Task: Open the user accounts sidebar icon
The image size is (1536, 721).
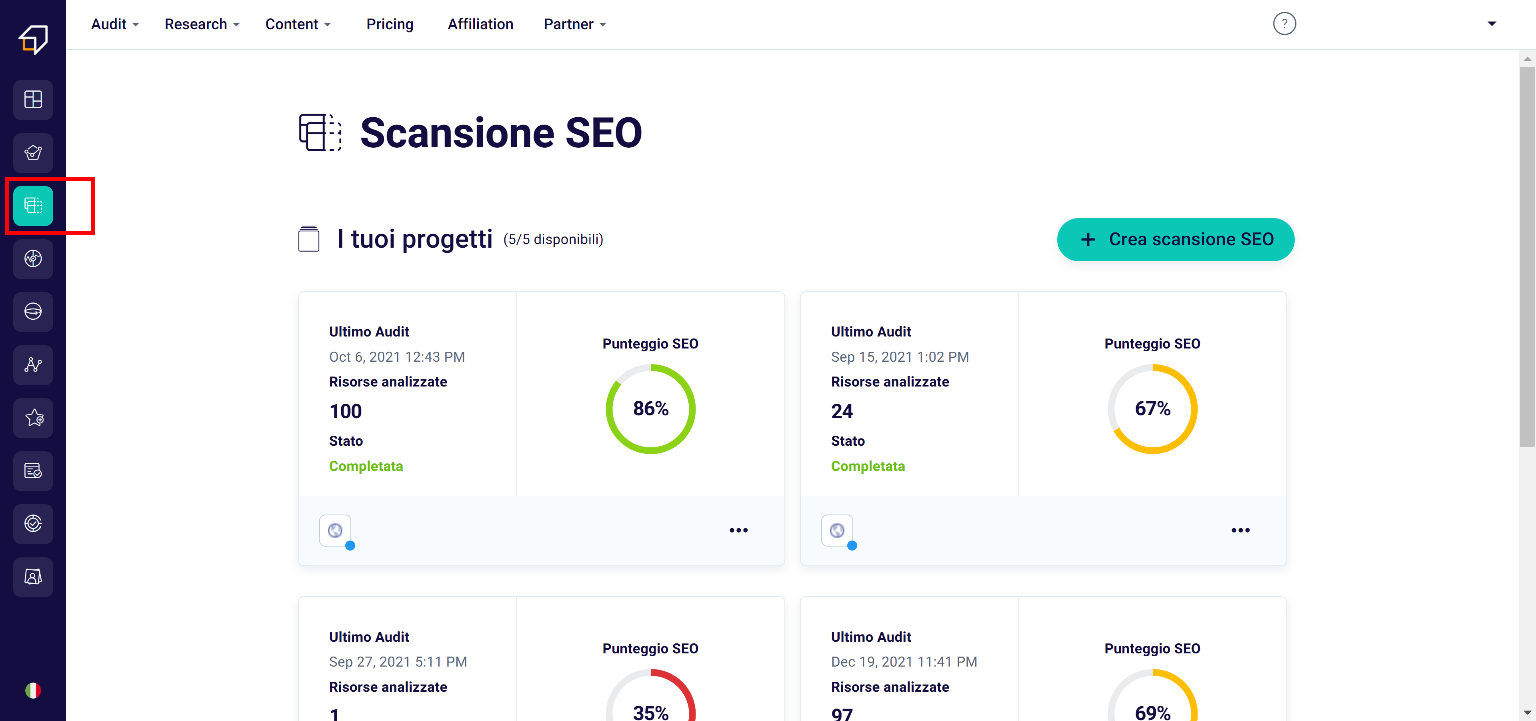Action: coord(33,577)
